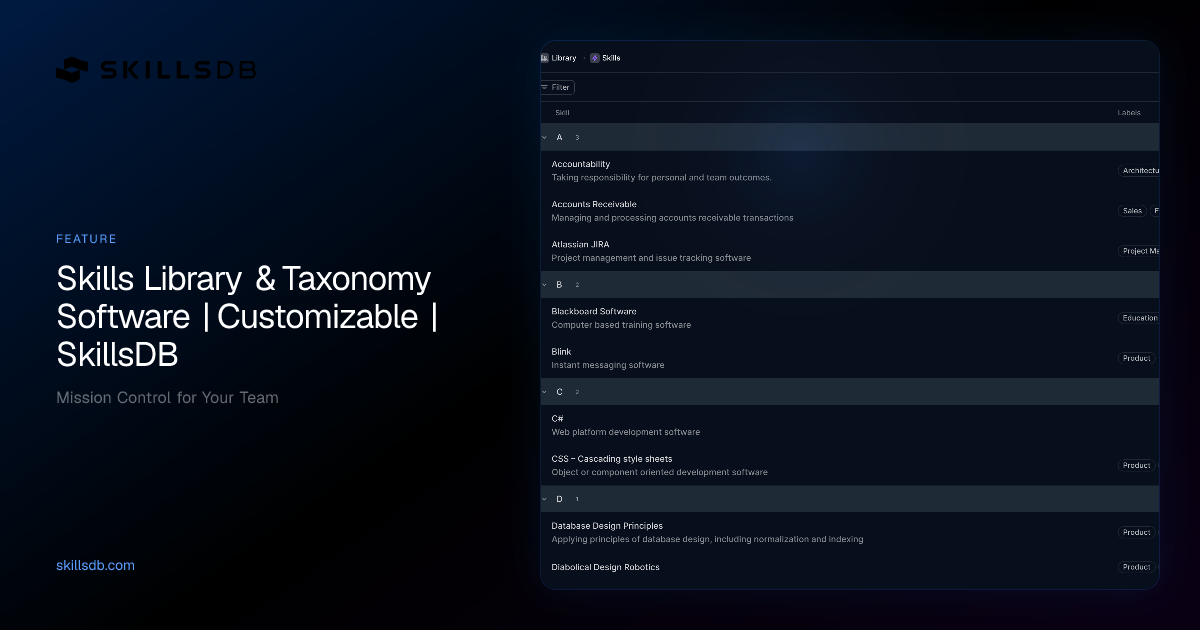Click the Education label on Blackboard Software
This screenshot has width=1200, height=630.
(1139, 318)
